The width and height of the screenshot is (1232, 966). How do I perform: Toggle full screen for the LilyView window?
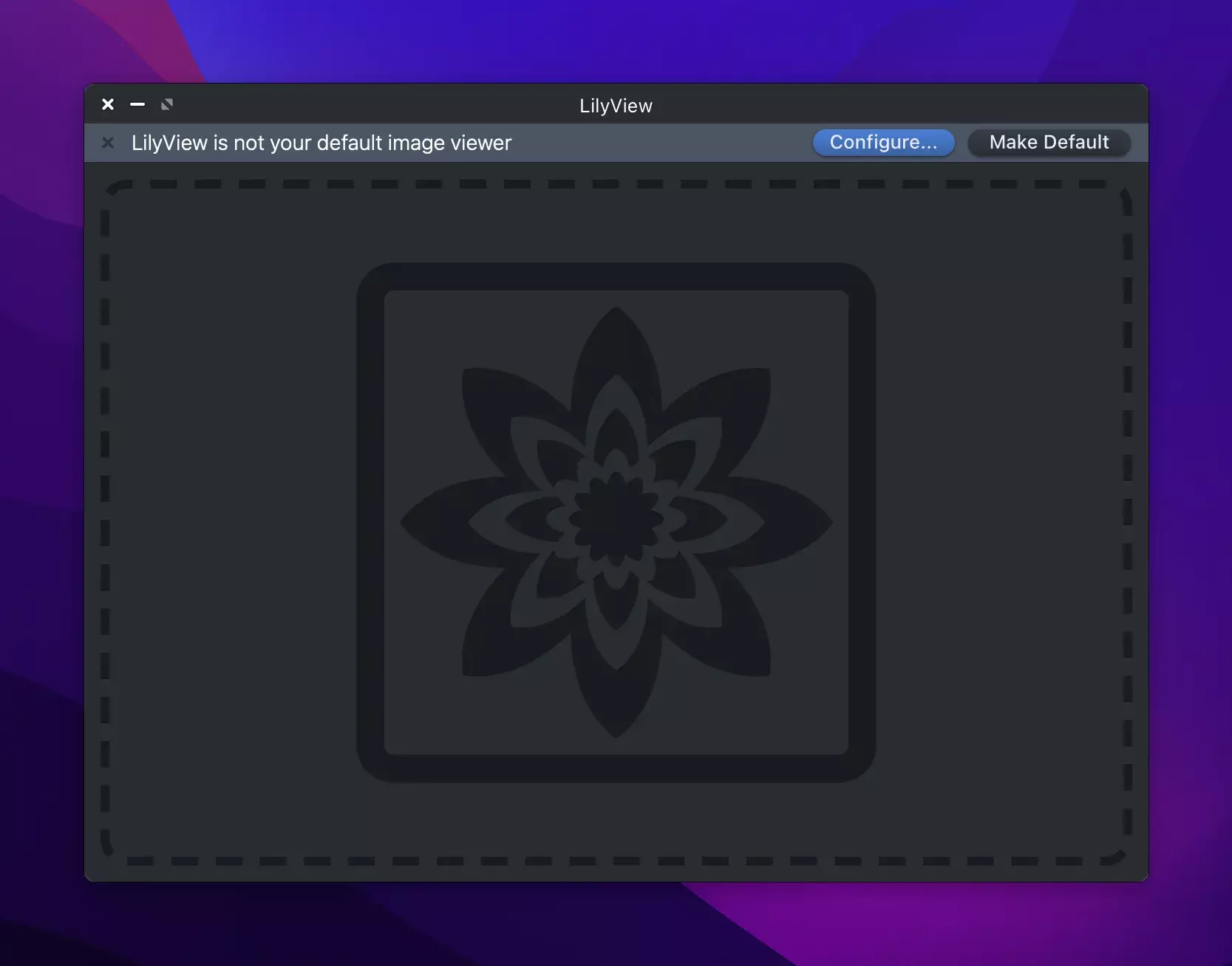[167, 104]
